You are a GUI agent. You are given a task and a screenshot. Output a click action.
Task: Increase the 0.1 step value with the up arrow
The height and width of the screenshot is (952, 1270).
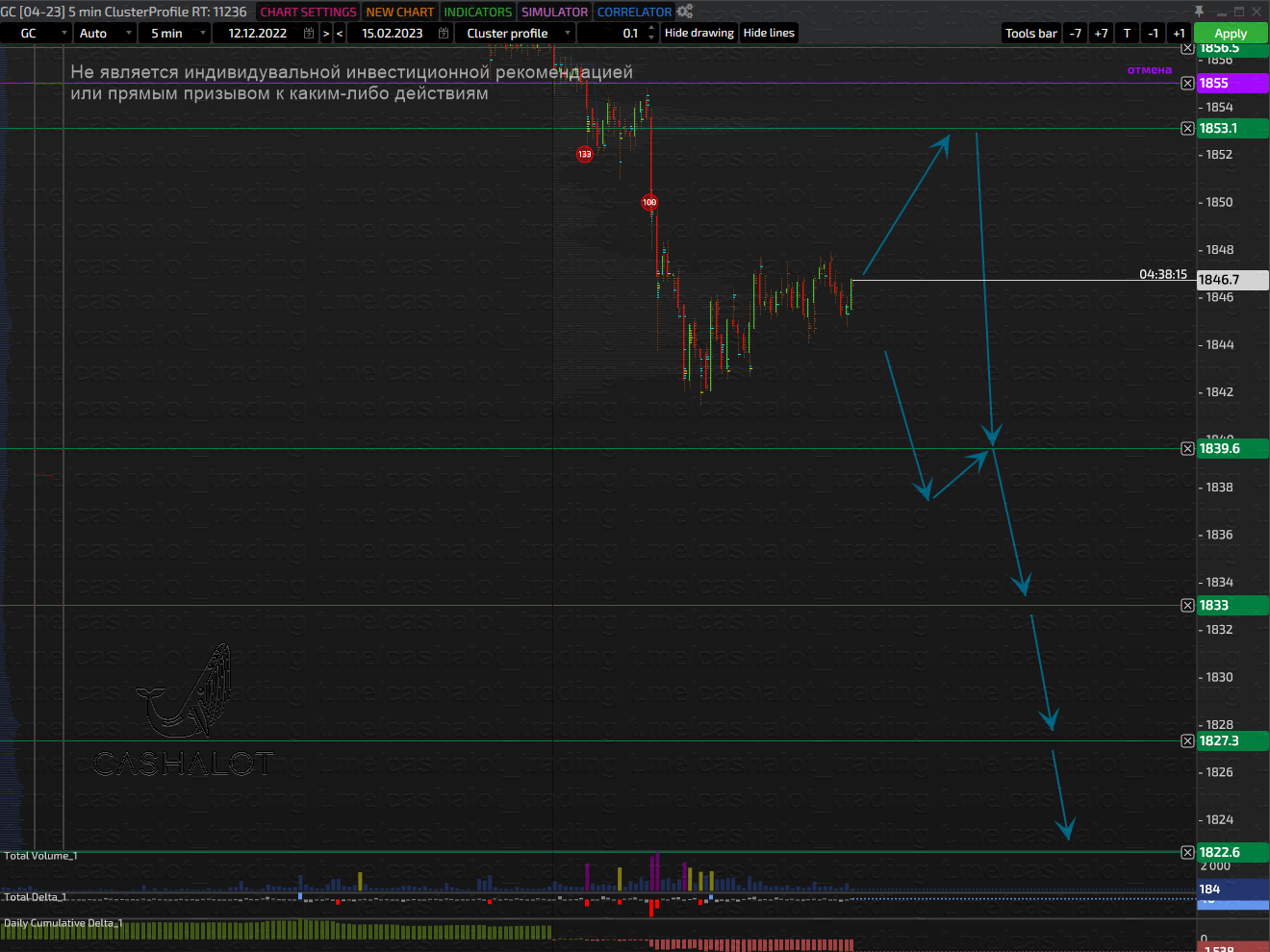[651, 29]
